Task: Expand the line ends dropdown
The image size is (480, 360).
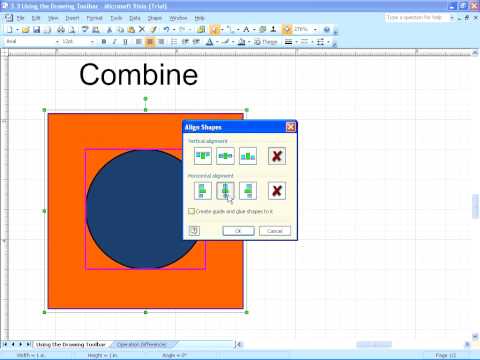Action: click(x=329, y=42)
